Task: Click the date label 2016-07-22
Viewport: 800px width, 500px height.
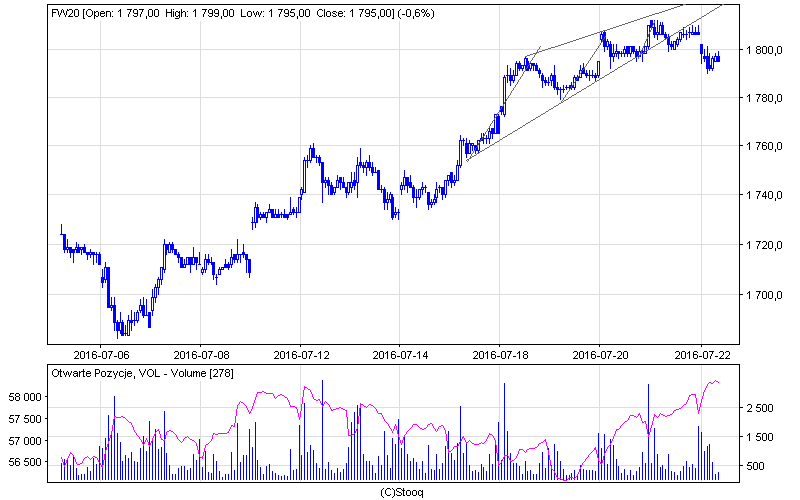Action: pos(702,355)
